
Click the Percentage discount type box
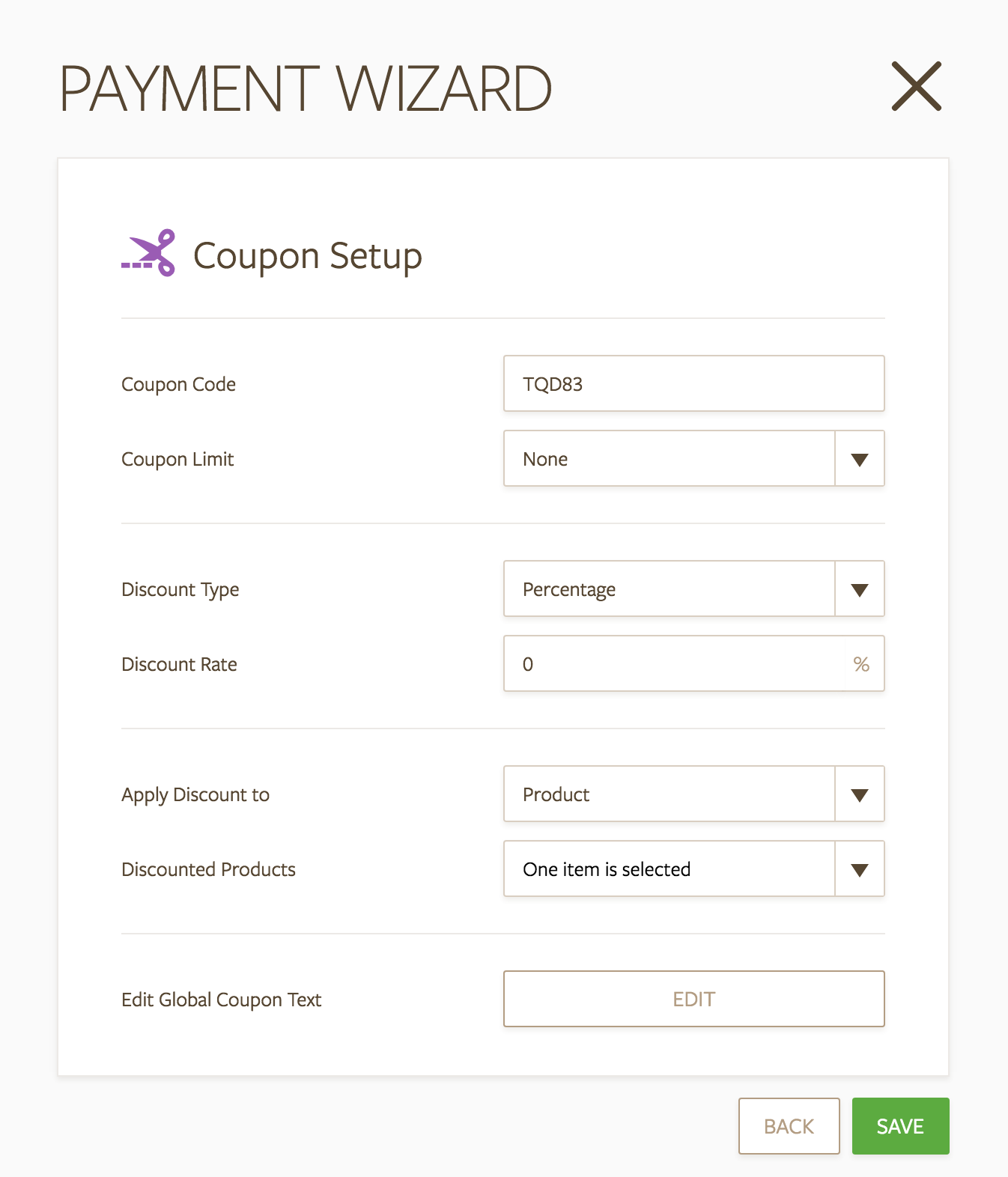click(x=670, y=588)
